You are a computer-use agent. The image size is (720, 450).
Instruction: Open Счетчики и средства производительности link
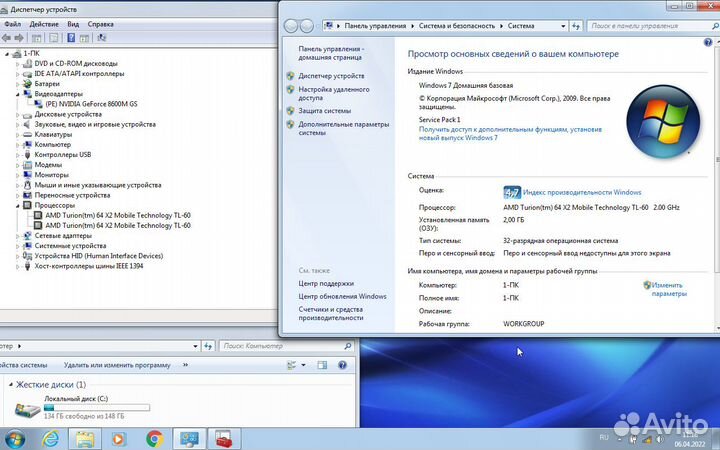click(331, 313)
